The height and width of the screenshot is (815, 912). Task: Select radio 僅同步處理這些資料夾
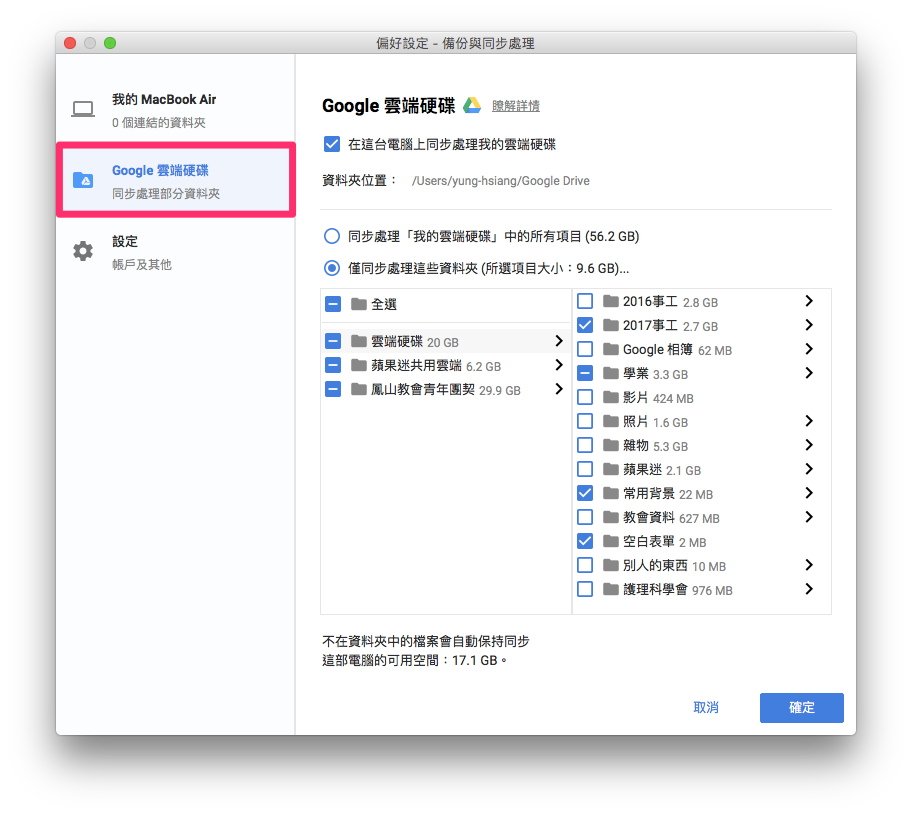[x=332, y=268]
